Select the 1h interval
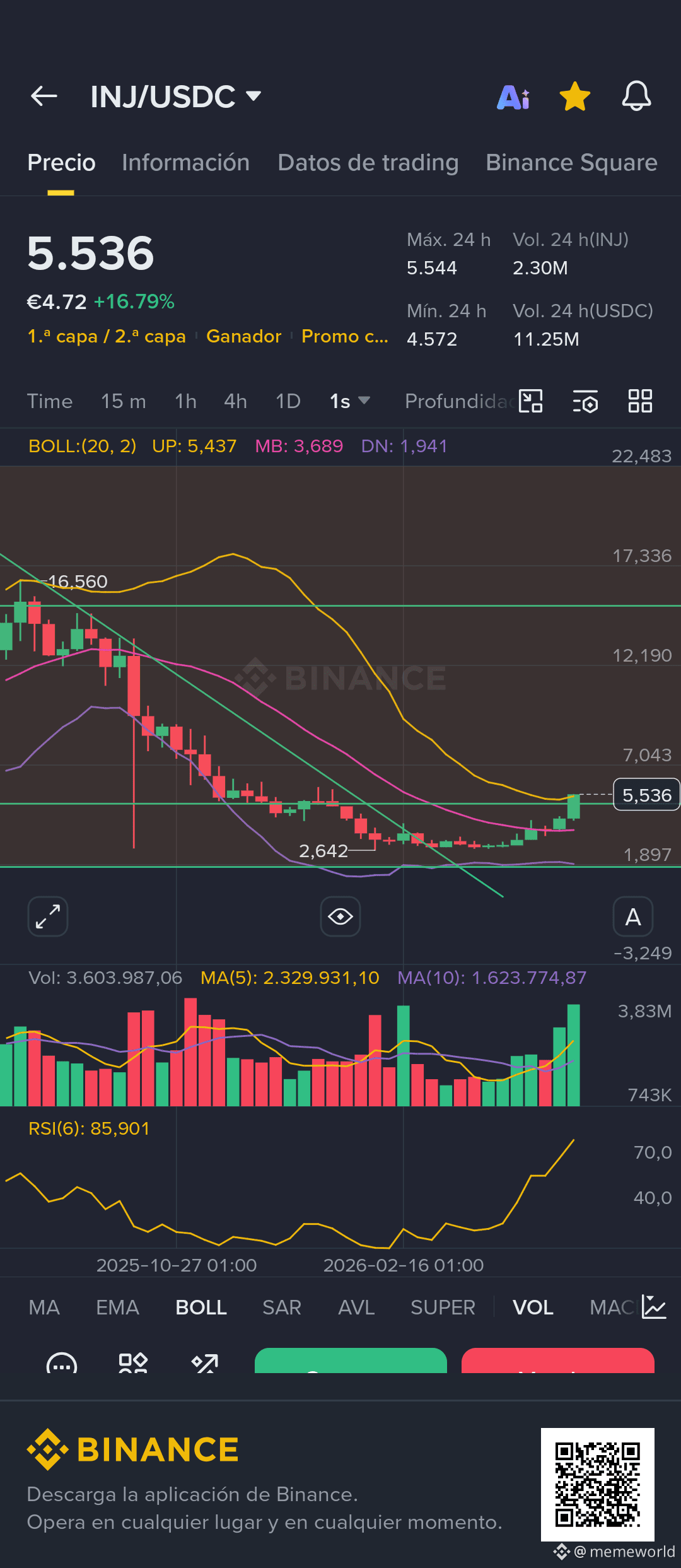Image resolution: width=681 pixels, height=1568 pixels. point(185,401)
